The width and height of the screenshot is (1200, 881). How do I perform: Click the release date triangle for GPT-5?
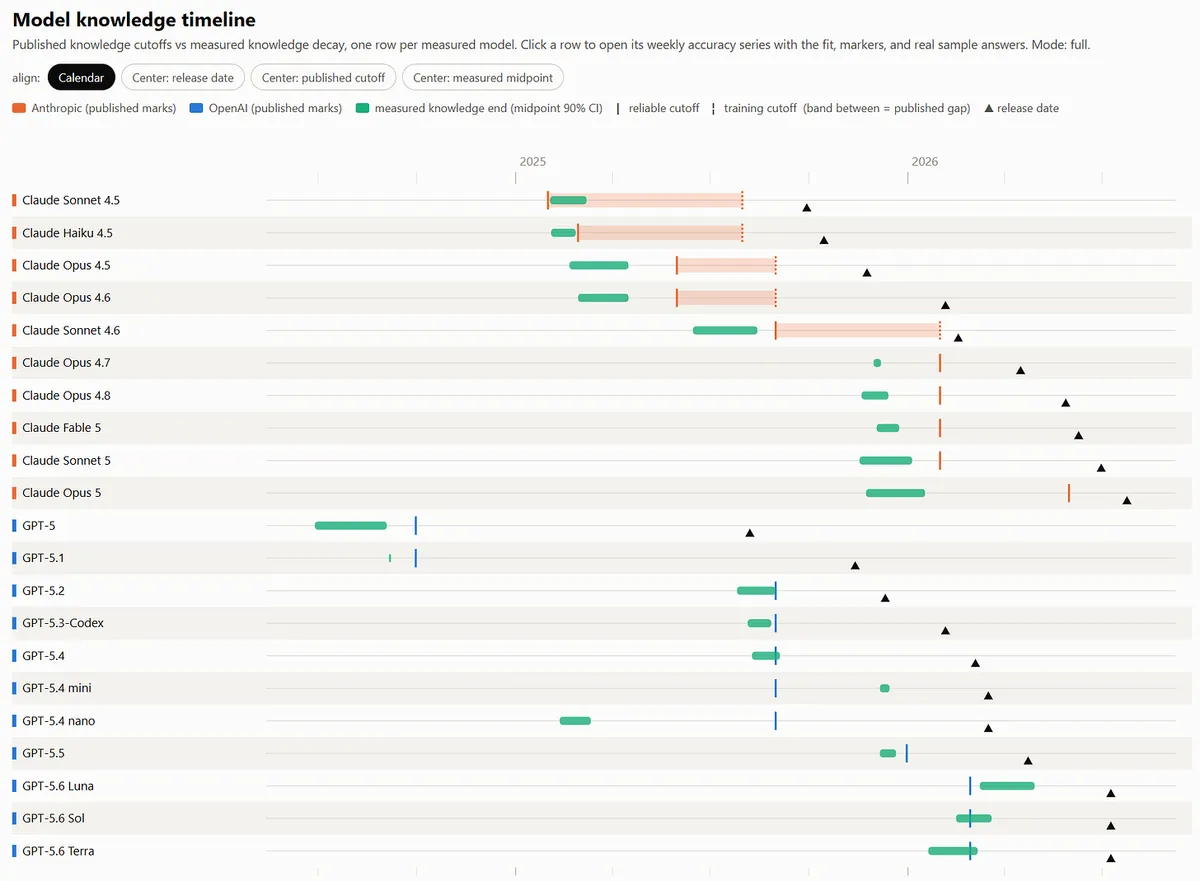click(x=750, y=533)
